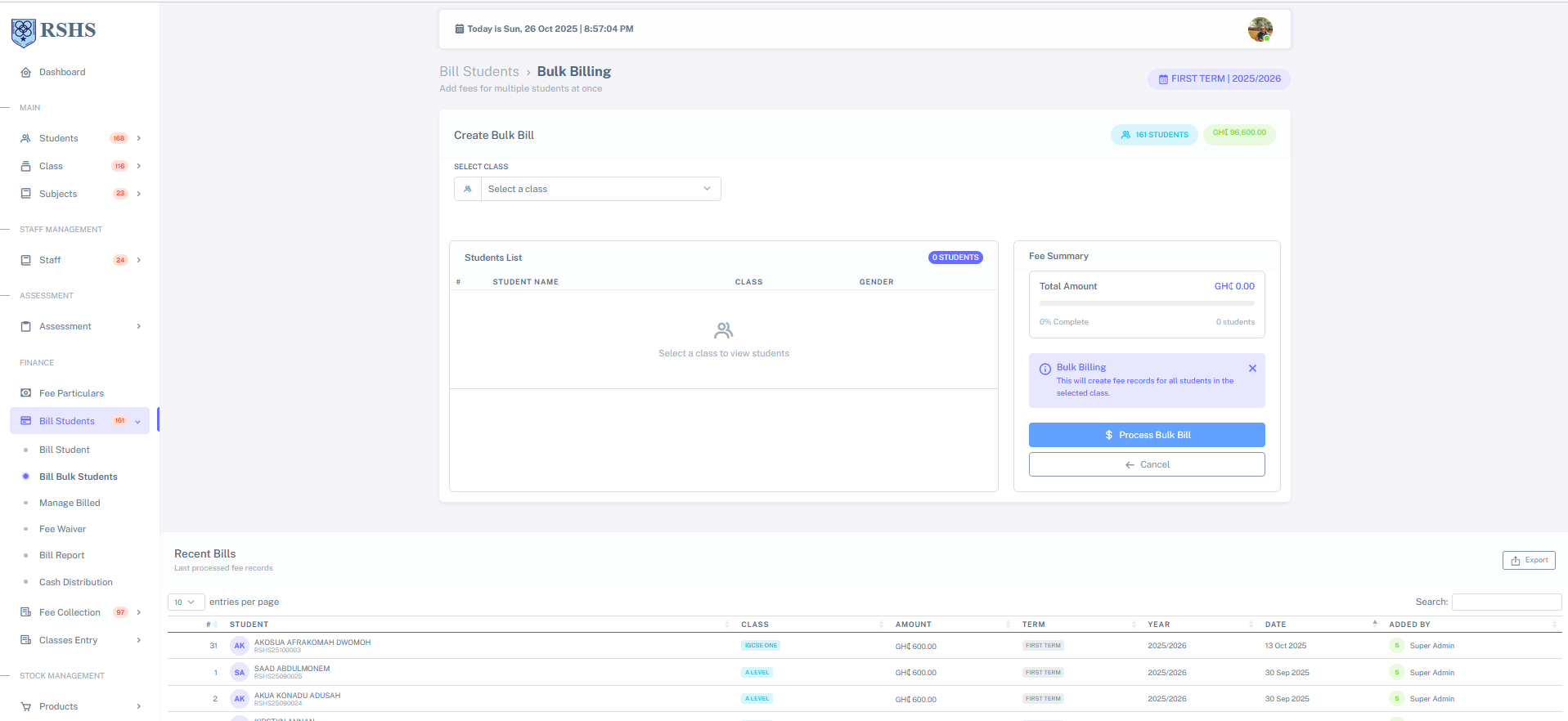The image size is (1568, 721).
Task: Click the Staff sidebar icon
Action: click(25, 260)
